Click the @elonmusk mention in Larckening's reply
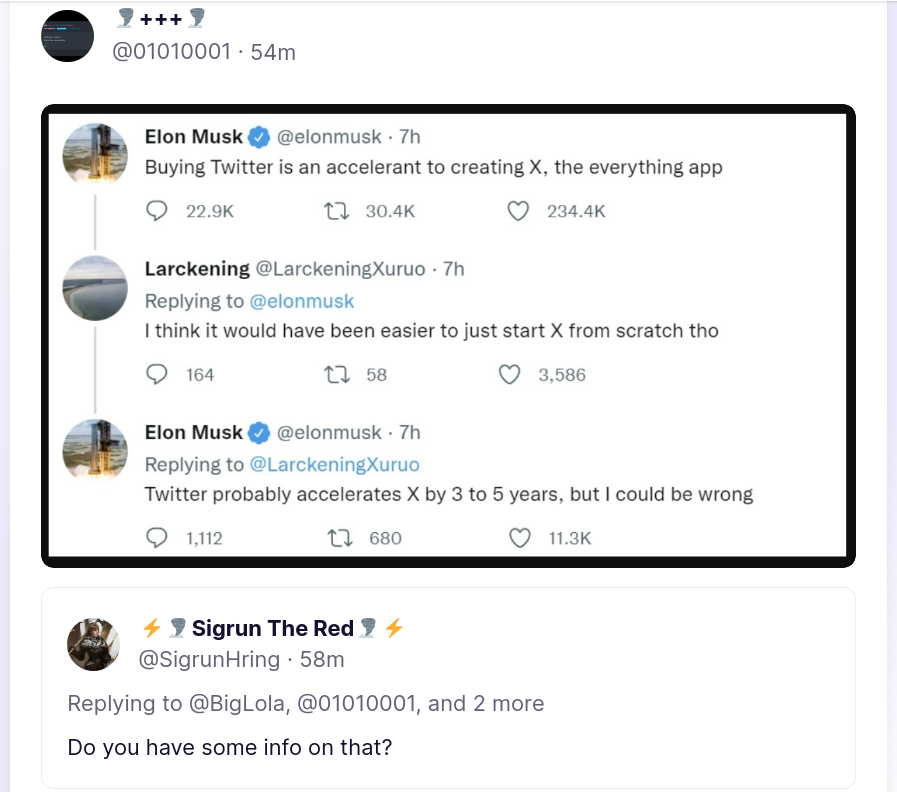This screenshot has height=792, width=897. (x=301, y=301)
